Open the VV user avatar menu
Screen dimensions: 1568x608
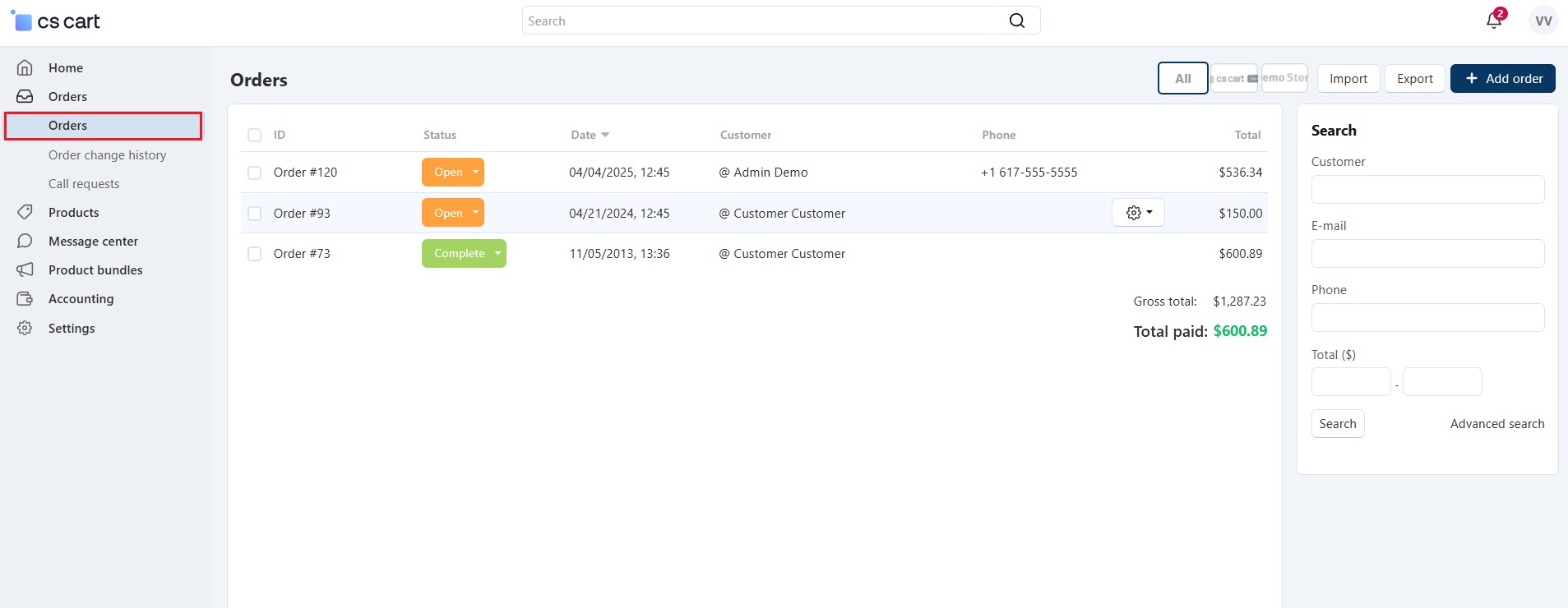[x=1543, y=21]
